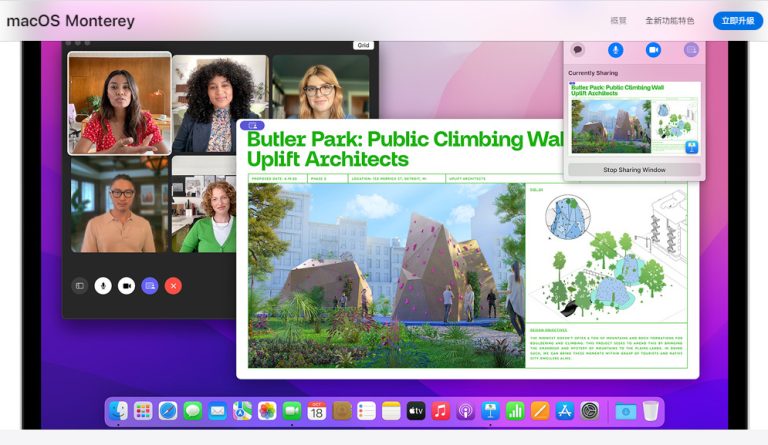Mute the microphone in FaceTime call controls
The image size is (768, 445).
103,286
